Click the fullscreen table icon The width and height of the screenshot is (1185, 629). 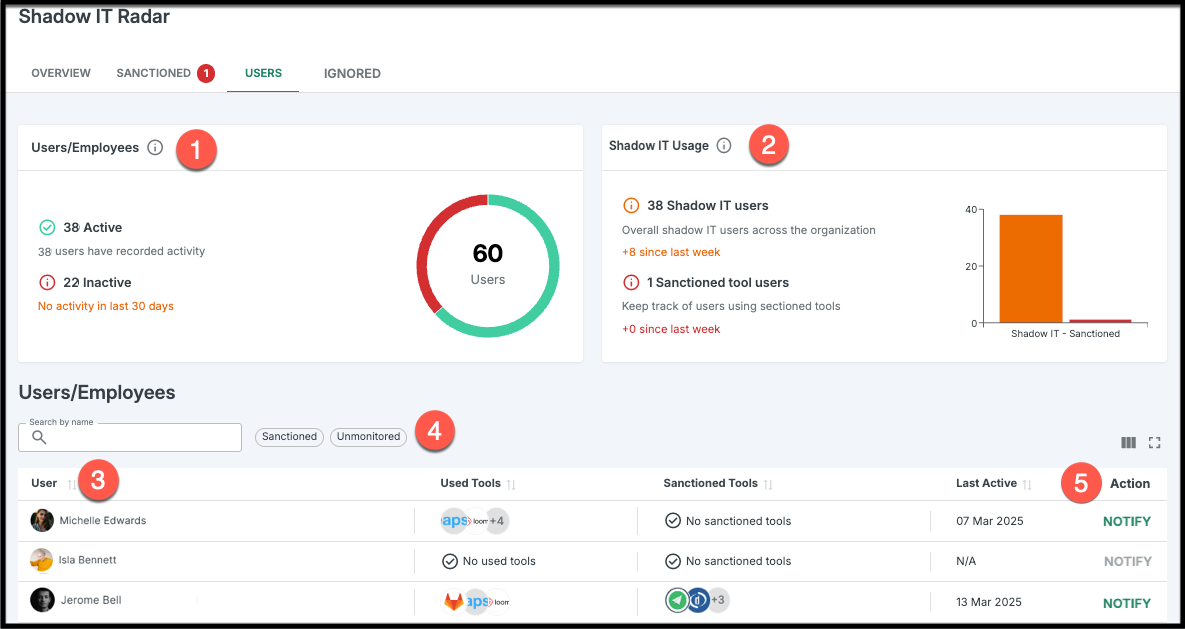tap(1155, 443)
